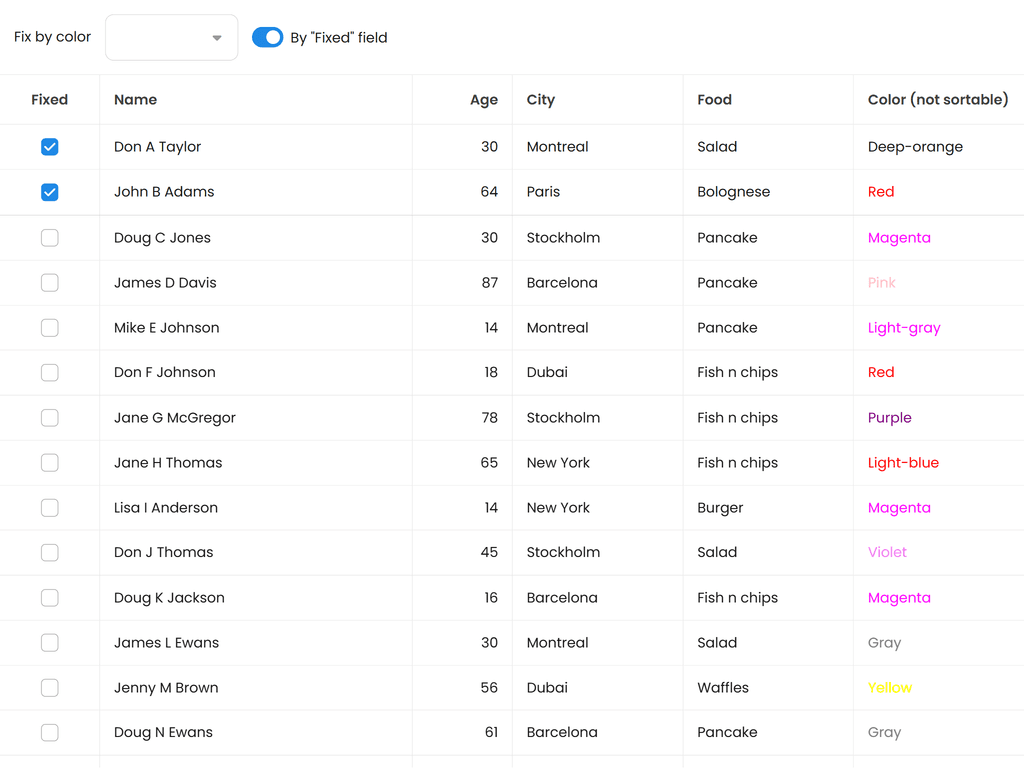The image size is (1024, 768).
Task: Mark Lisa I Anderson row as fixed
Action: tap(49, 508)
